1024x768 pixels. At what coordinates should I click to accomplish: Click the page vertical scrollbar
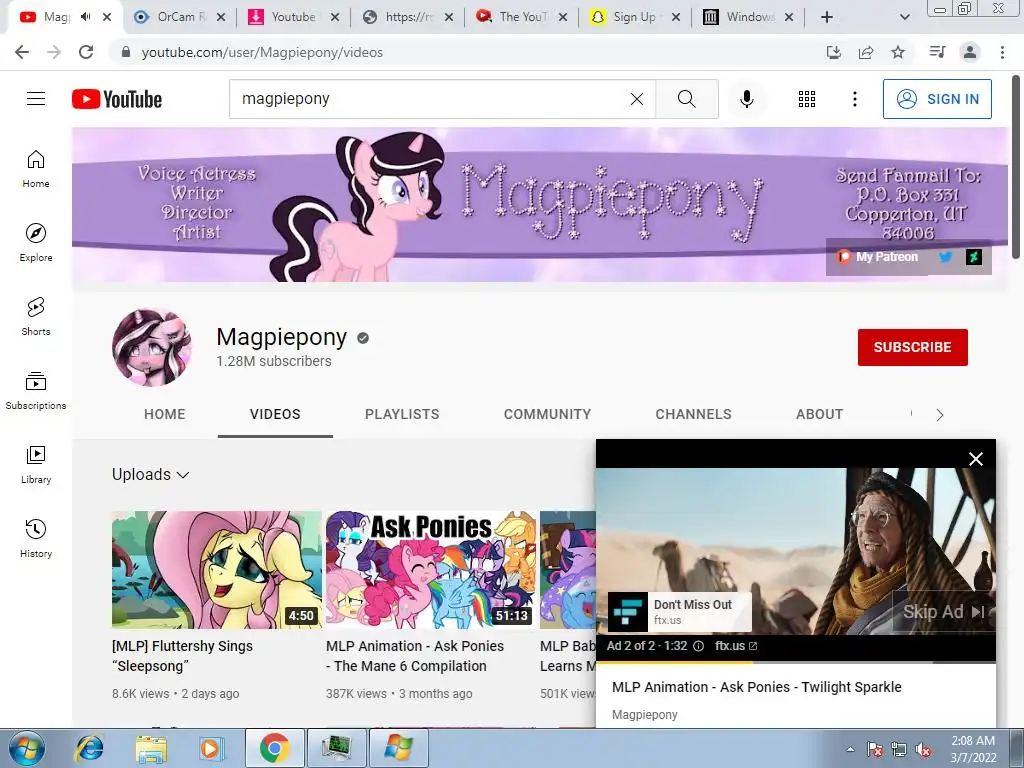pos(1014,166)
